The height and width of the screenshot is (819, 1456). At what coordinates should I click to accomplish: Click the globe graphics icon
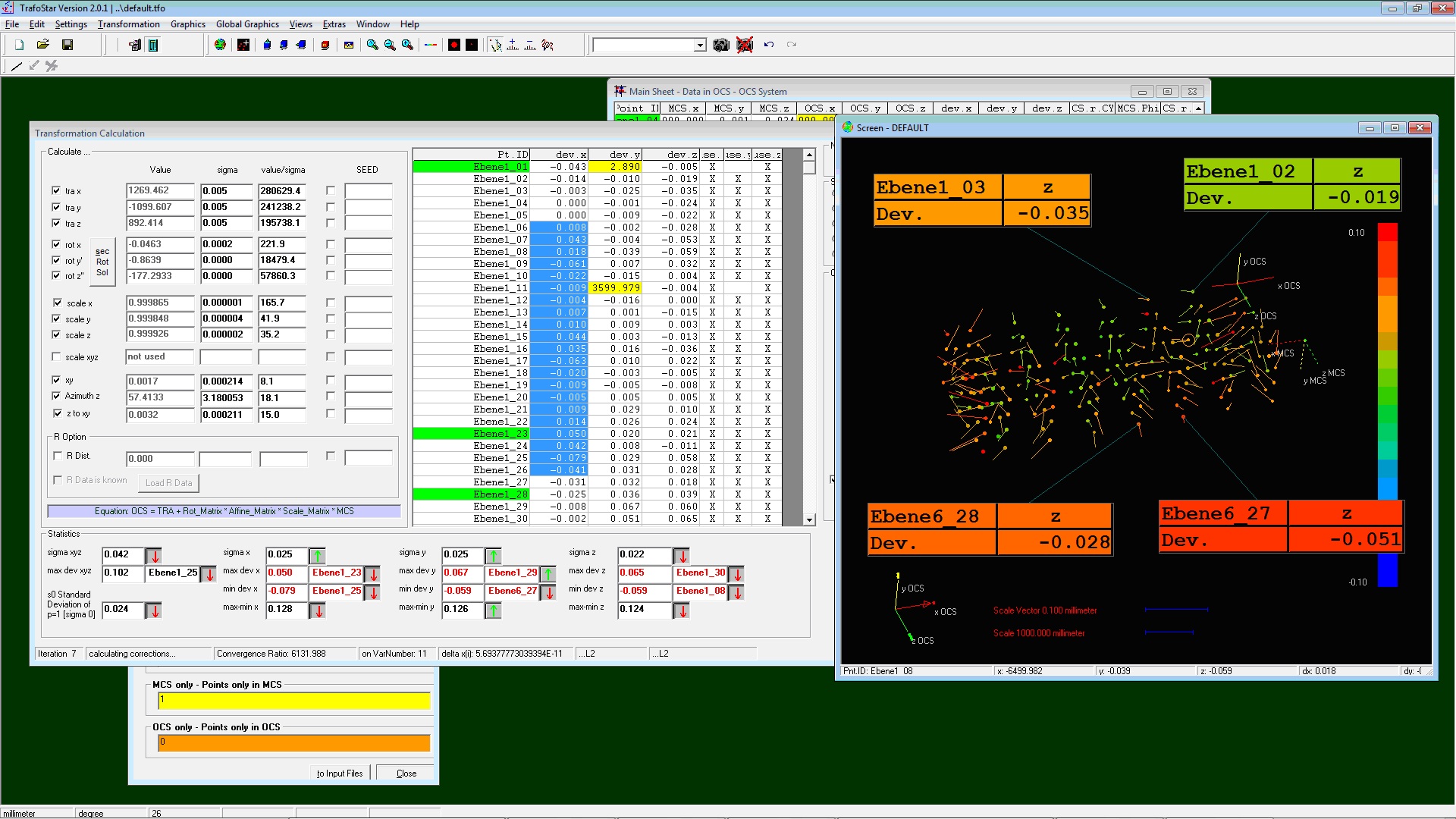pyautogui.click(x=220, y=45)
